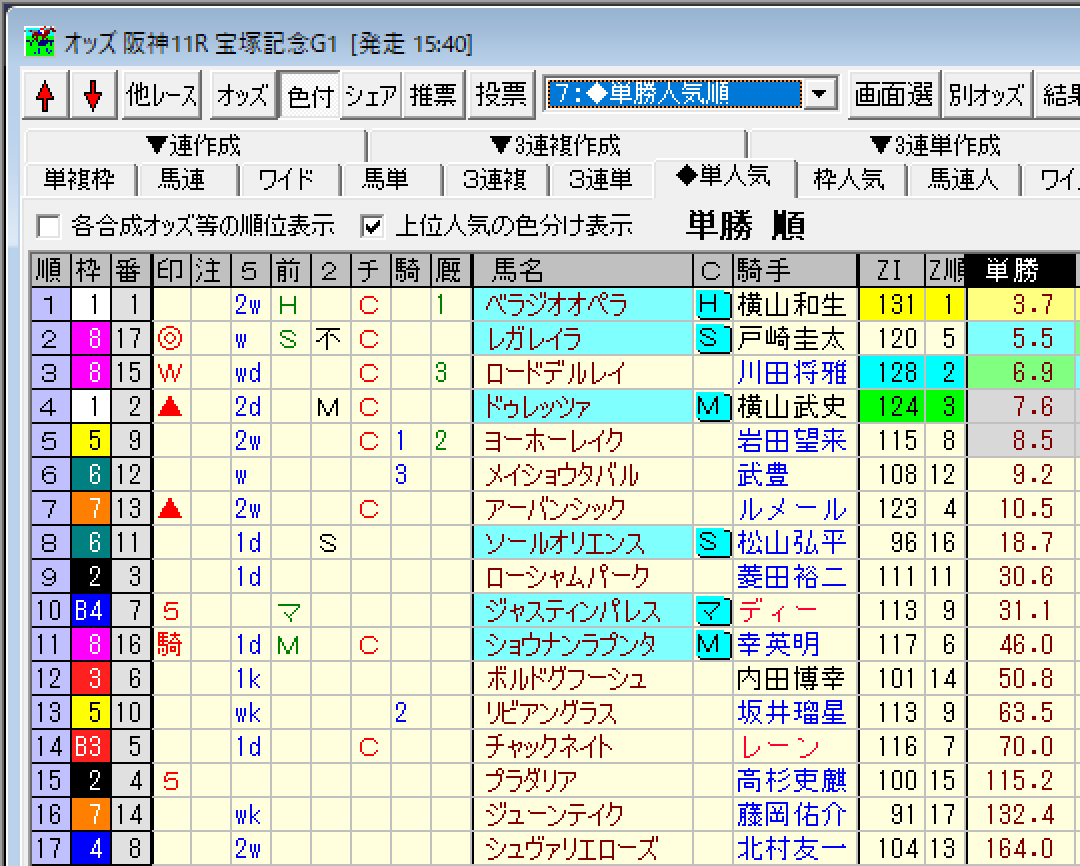The width and height of the screenshot is (1080, 866).
Task: Click the 他レース button
Action: (162, 94)
